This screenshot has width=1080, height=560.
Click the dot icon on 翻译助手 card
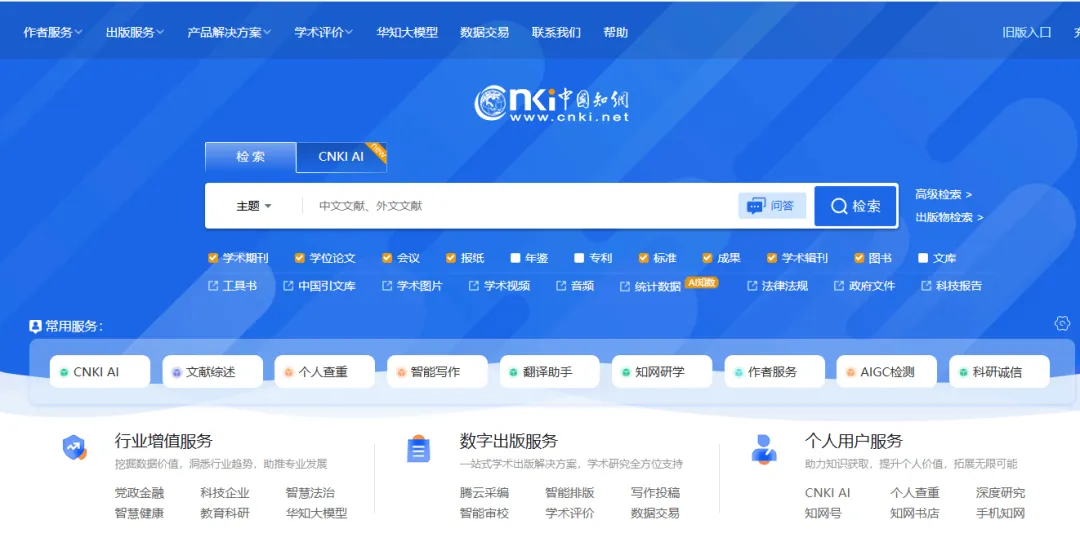pyautogui.click(x=513, y=373)
